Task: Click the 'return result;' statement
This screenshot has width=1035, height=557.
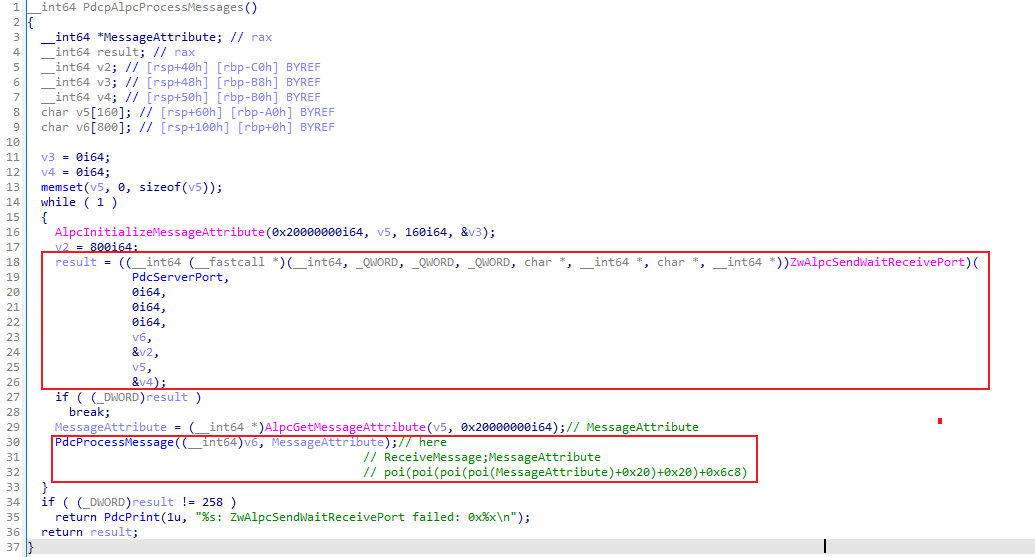Action: (x=90, y=533)
